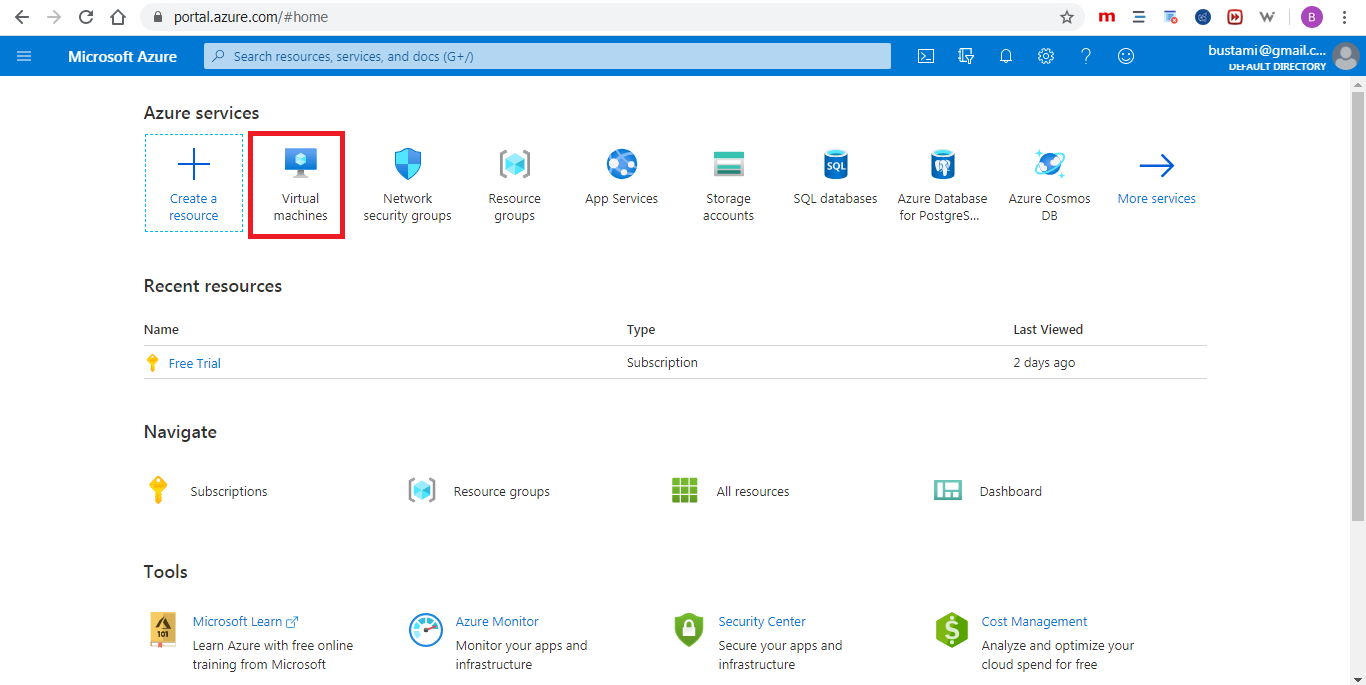Open SQL databases service
1366x685 pixels.
click(836, 178)
